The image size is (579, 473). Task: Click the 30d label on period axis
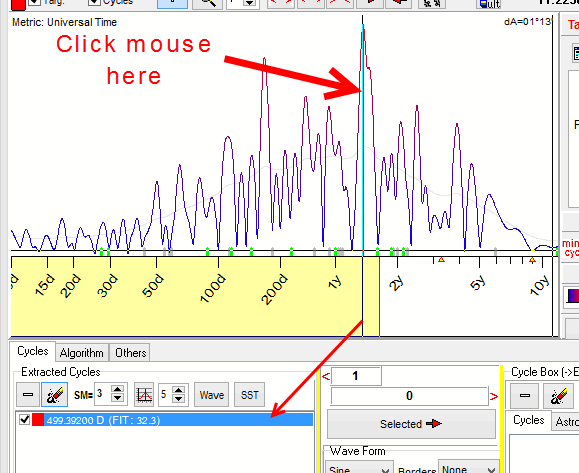pyautogui.click(x=107, y=285)
